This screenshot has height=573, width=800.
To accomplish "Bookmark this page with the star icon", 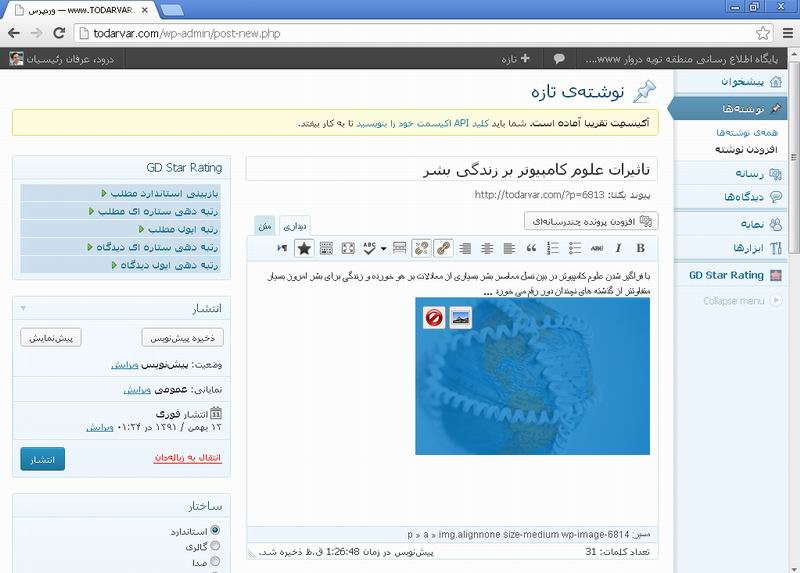I will click(x=763, y=34).
